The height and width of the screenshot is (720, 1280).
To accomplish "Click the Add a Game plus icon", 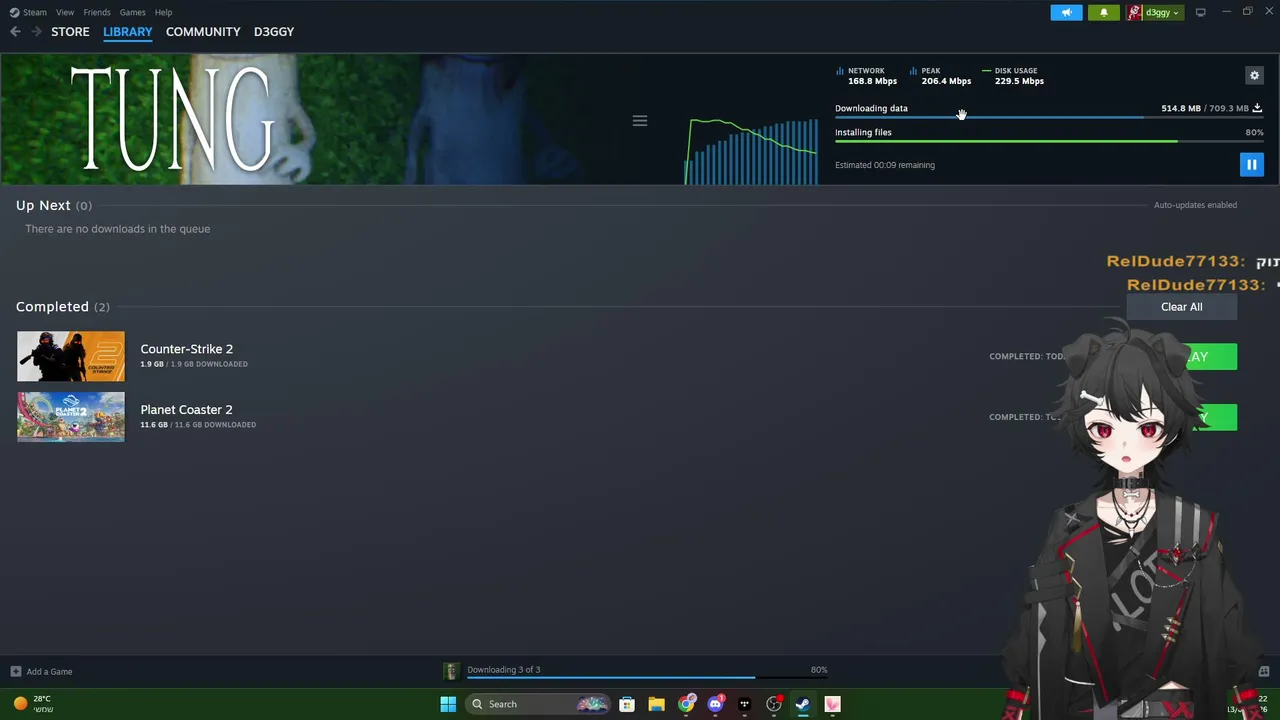I will click(15, 672).
